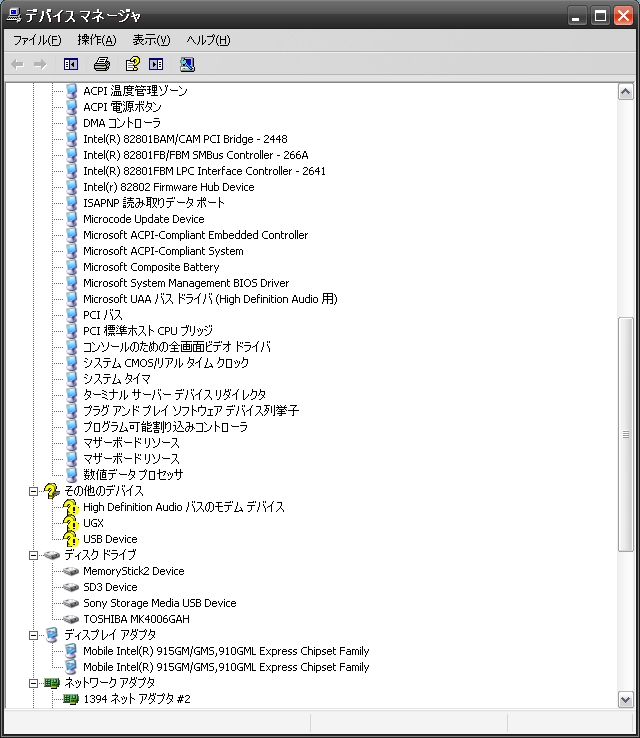Click the disk icon of MemoryStick2 Device
The width and height of the screenshot is (640, 738).
[71, 571]
